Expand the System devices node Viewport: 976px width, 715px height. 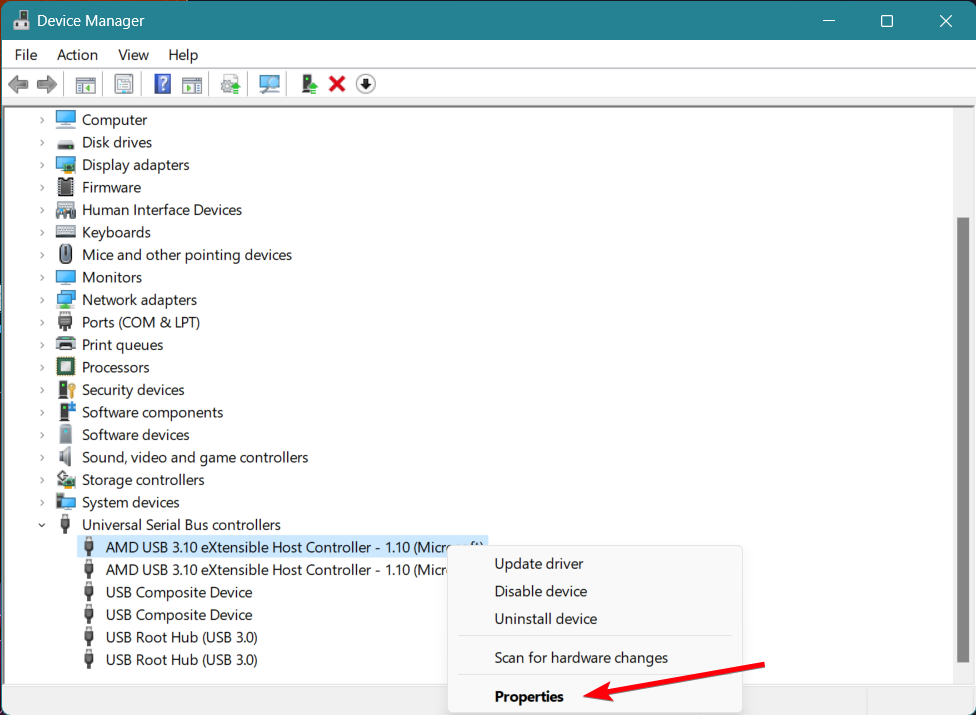42,502
